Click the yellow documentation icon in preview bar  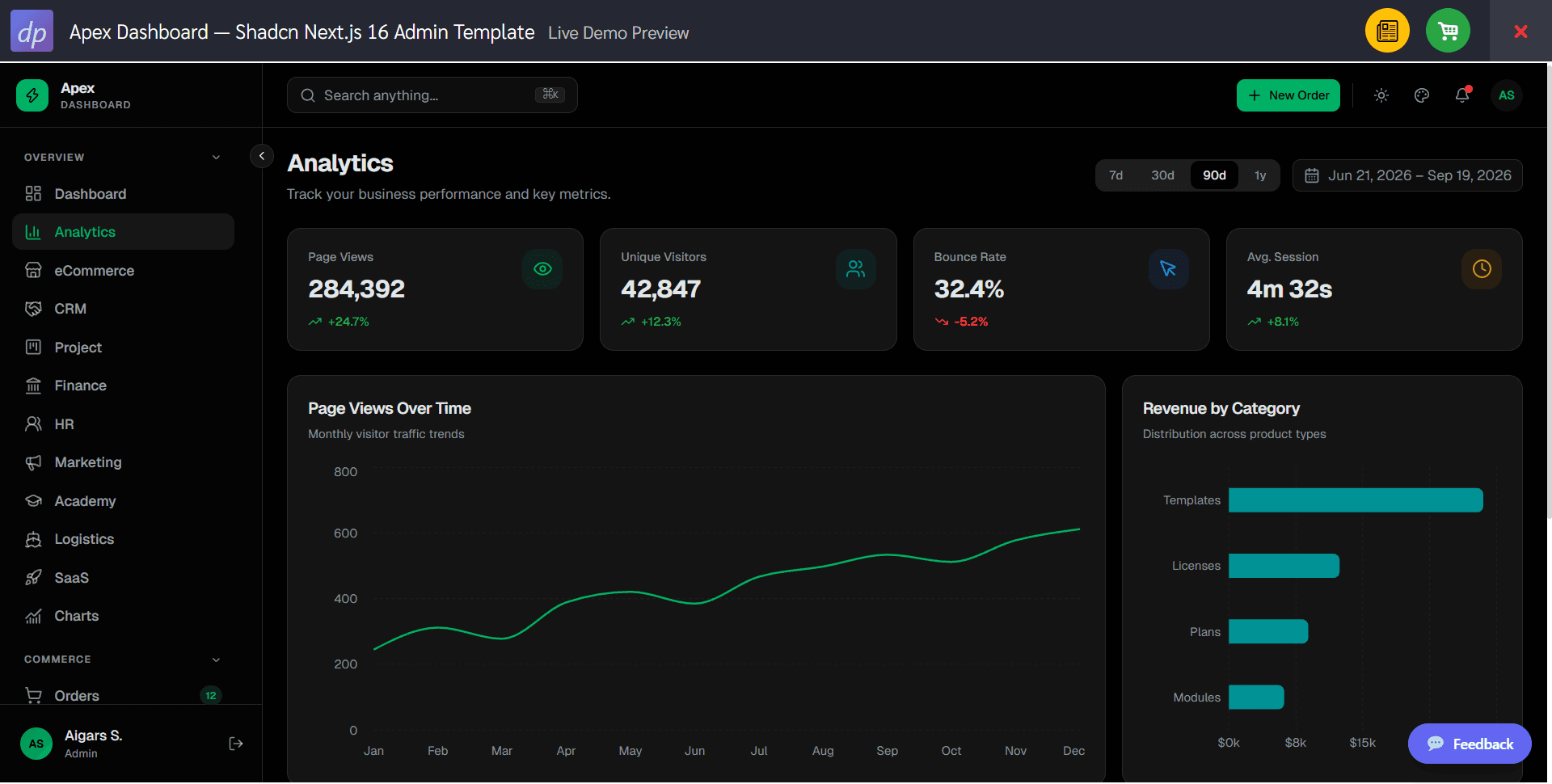[1387, 31]
